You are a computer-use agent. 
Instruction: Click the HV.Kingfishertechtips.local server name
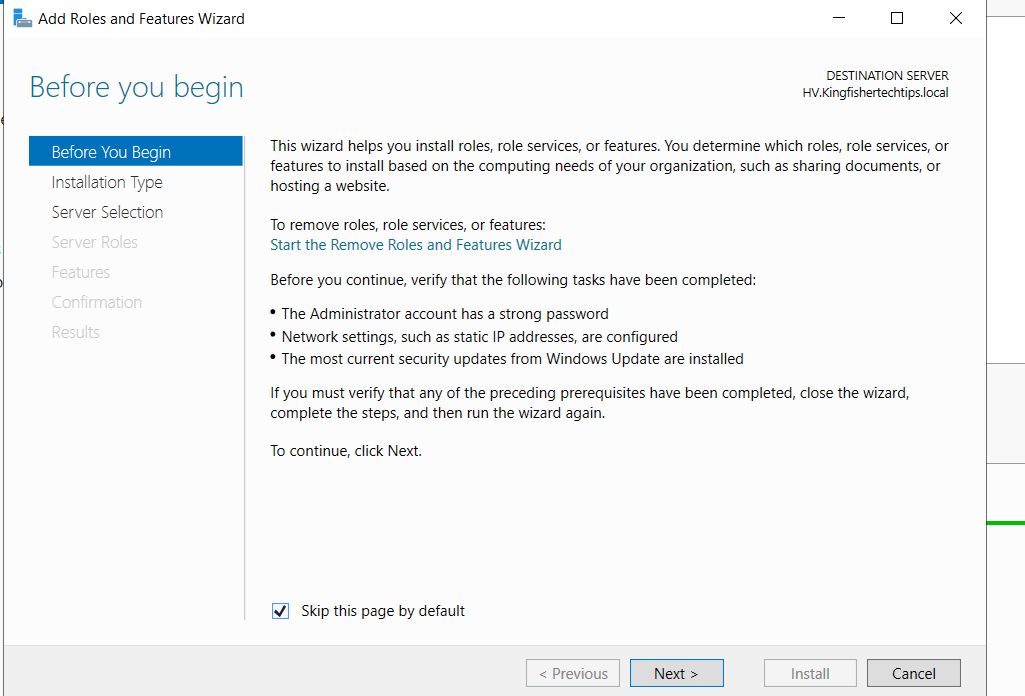tap(875, 93)
